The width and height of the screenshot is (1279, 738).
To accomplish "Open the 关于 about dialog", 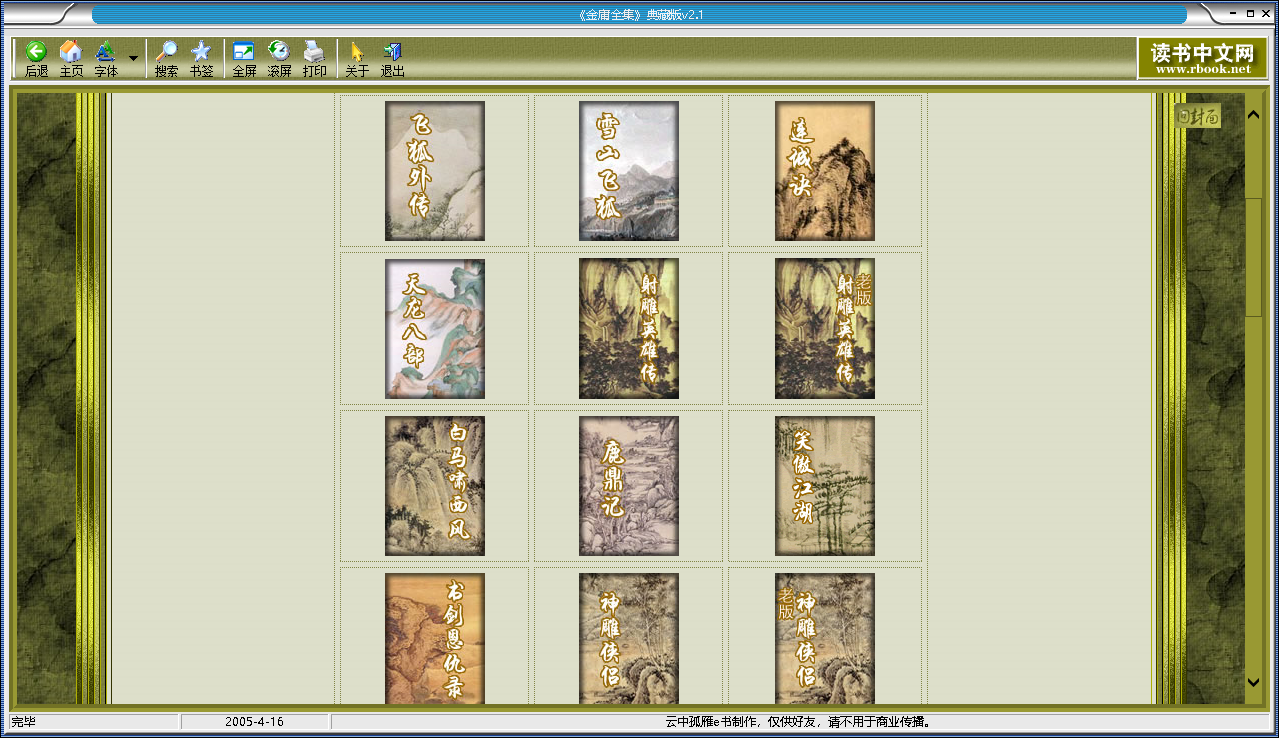I will tap(357, 59).
